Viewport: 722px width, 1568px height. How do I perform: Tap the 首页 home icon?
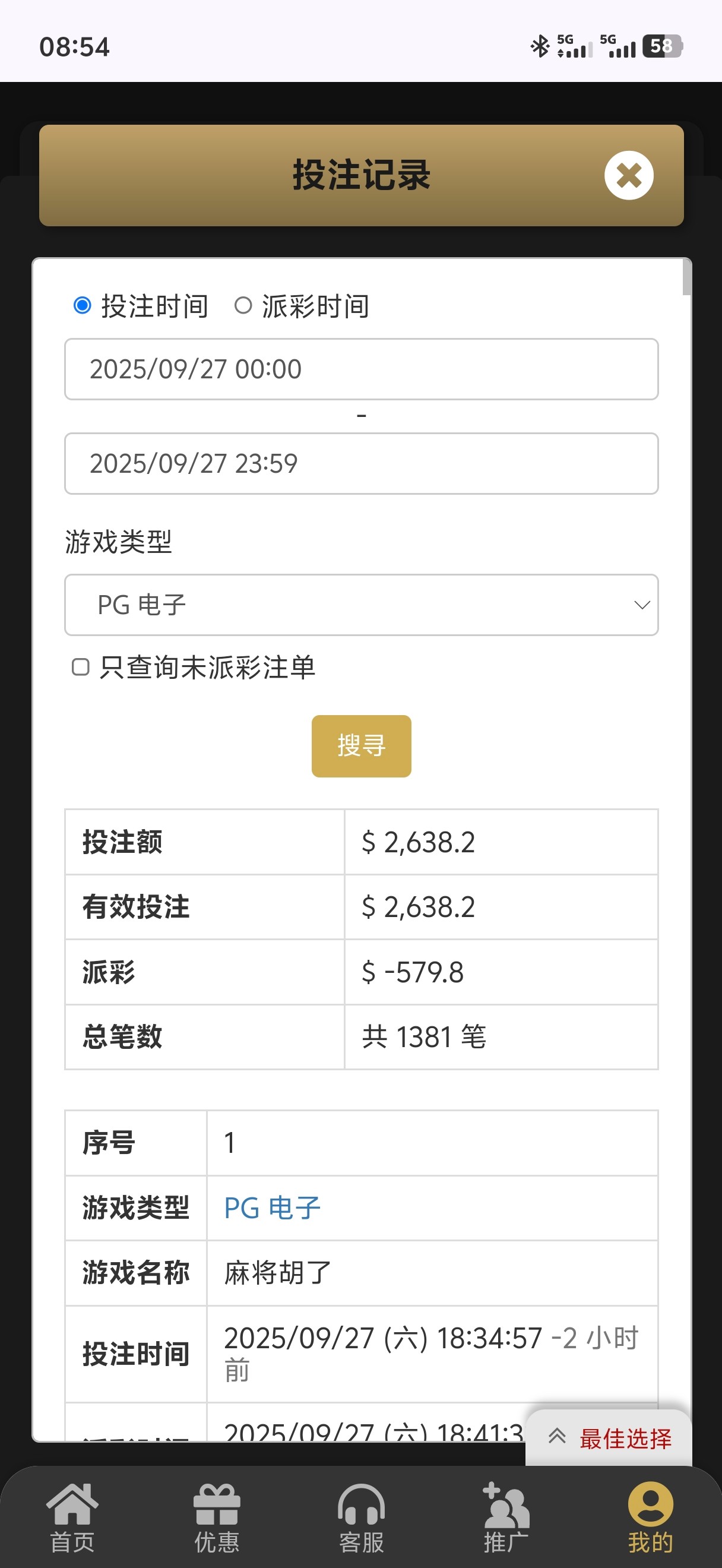coord(72,1504)
